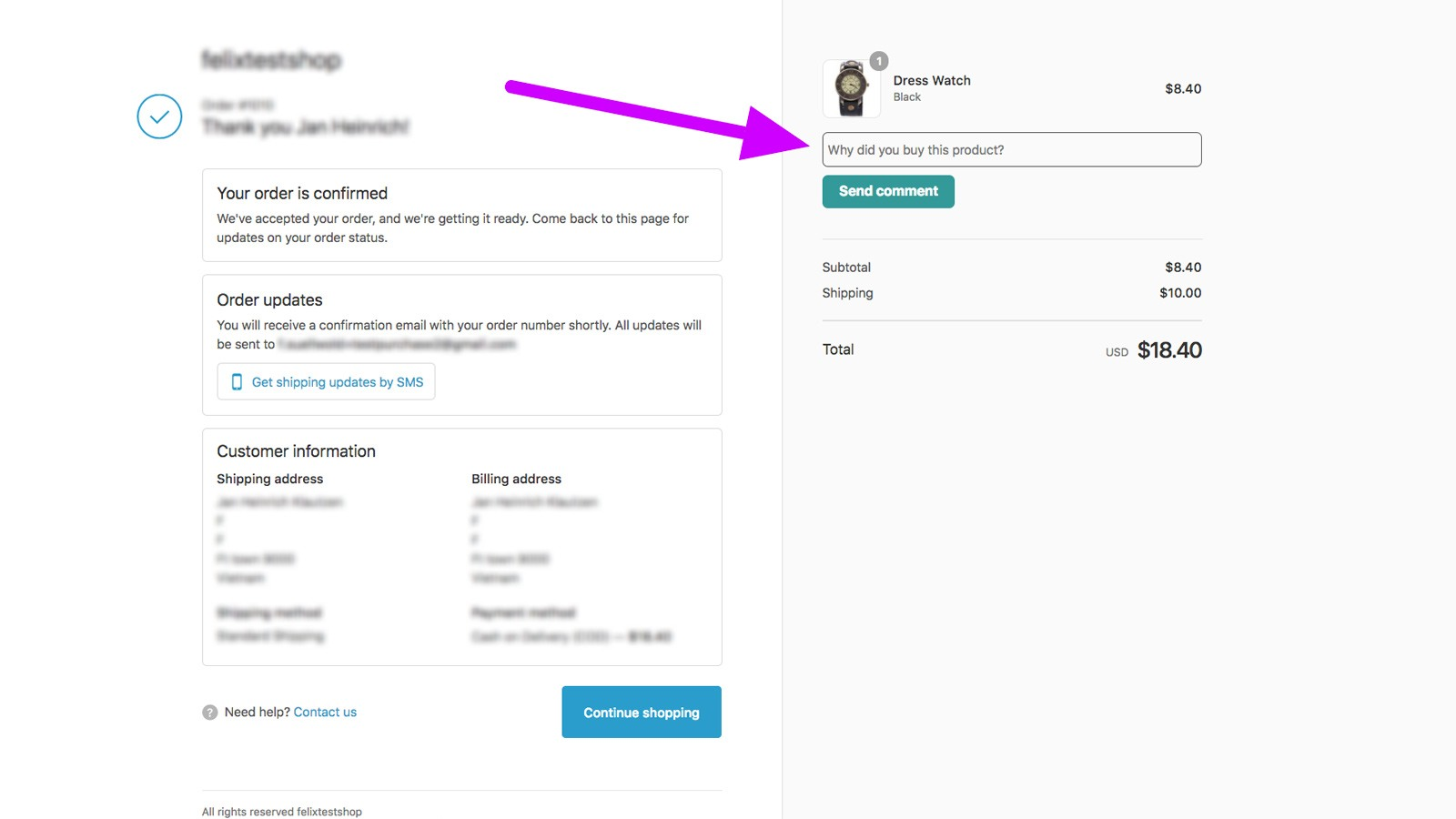Viewport: 1456px width, 819px height.
Task: Click the 'Billing address' label
Action: click(516, 480)
